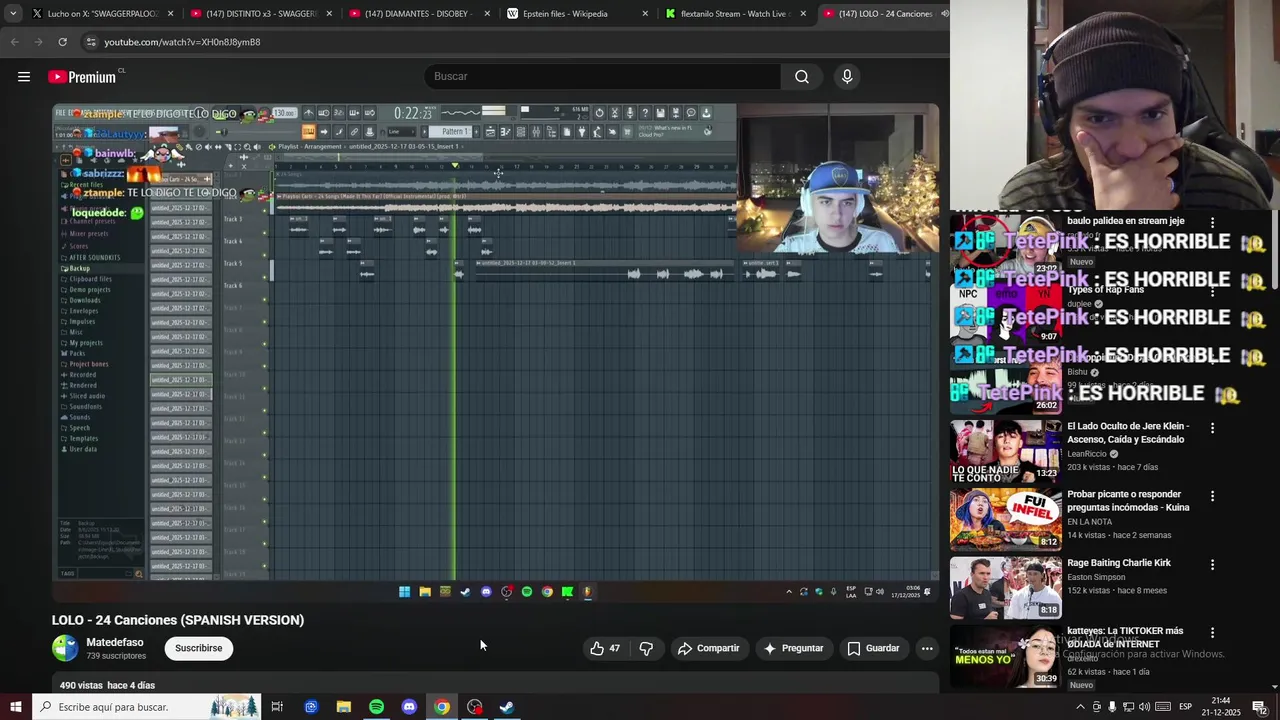Click the Compartir share button

click(708, 648)
